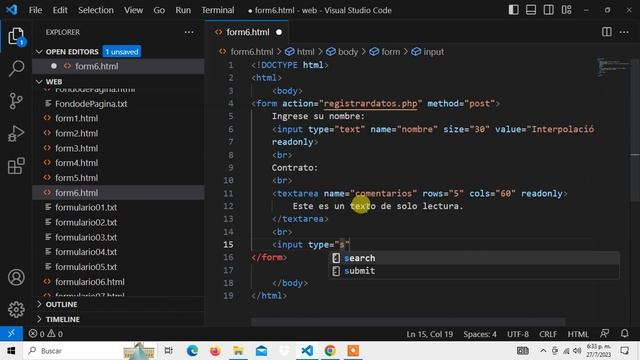Click the editor minimap preview
Image resolution: width=640 pixels, height=360 pixels.
click(x=613, y=67)
